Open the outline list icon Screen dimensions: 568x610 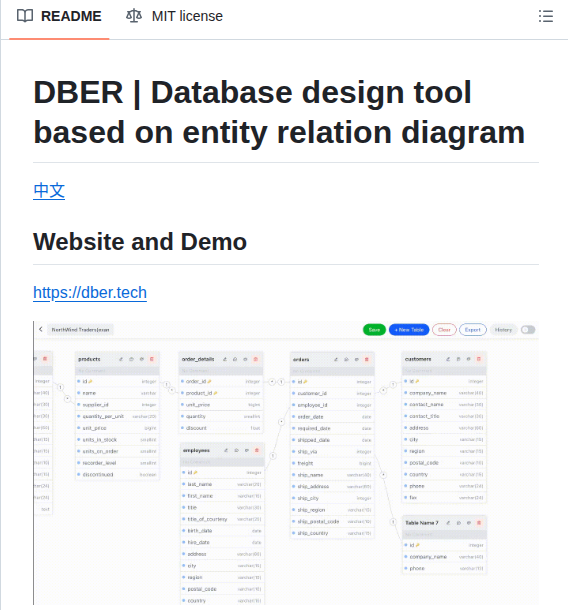click(545, 16)
